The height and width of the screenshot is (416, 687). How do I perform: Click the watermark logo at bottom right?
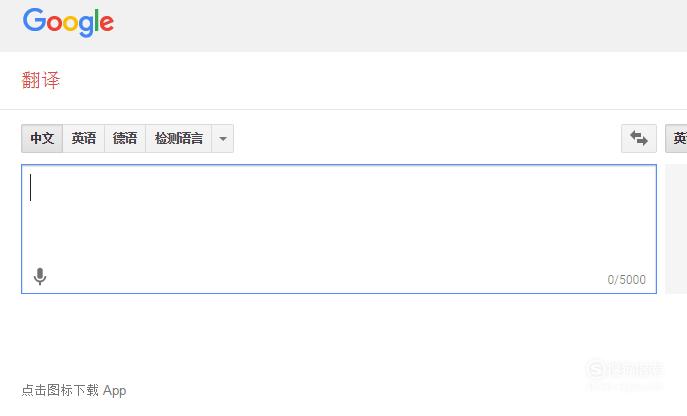(624, 369)
